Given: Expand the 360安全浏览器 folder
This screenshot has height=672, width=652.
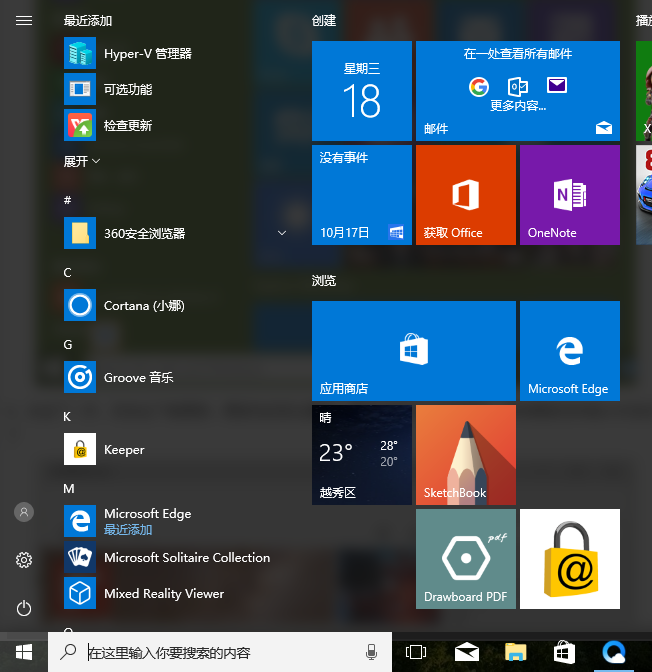Looking at the screenshot, I should 282,234.
